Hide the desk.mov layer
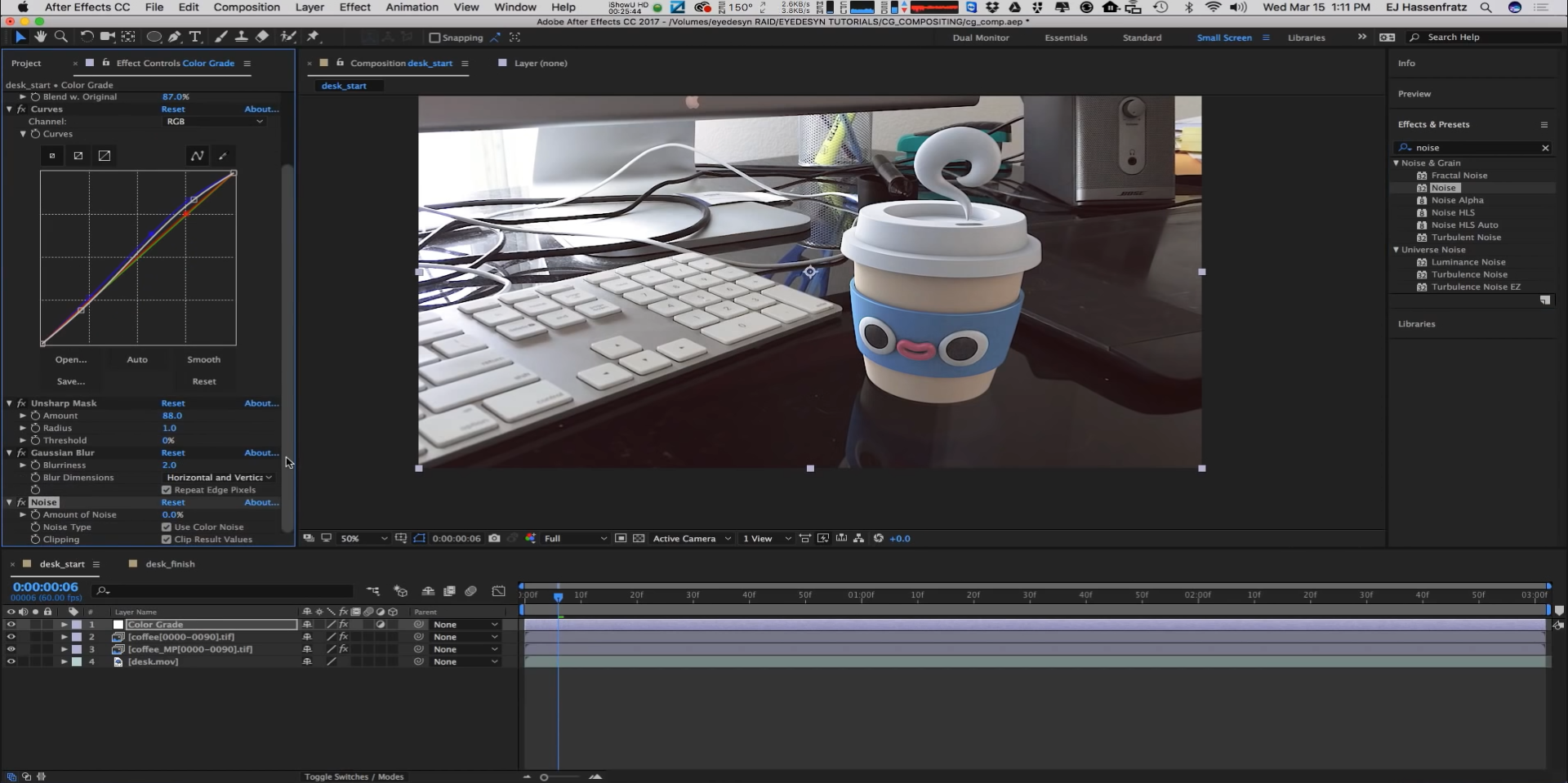Viewport: 1568px width, 783px height. tap(11, 662)
